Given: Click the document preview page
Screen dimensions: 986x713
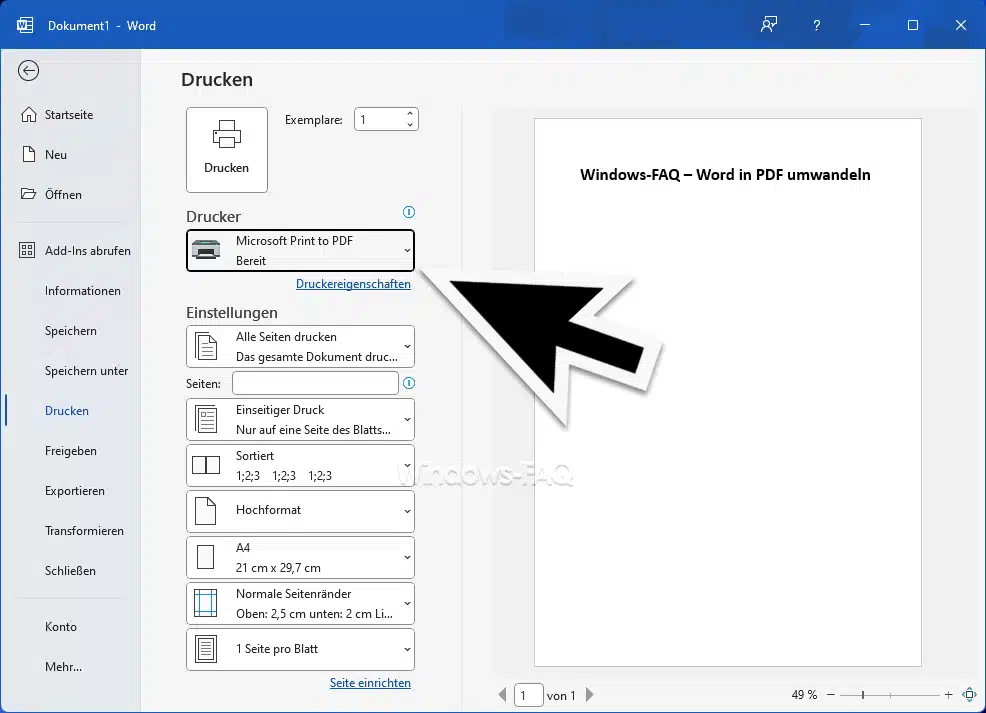Looking at the screenshot, I should pyautogui.click(x=728, y=392).
